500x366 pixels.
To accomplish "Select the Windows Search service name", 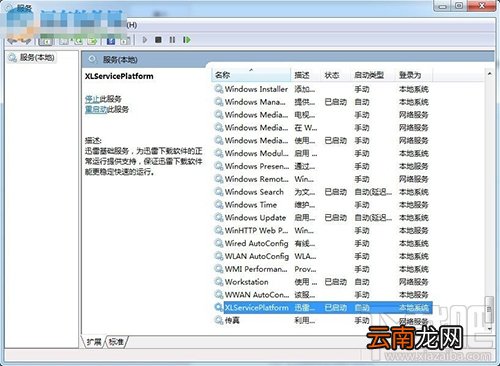I will pyautogui.click(x=254, y=192).
